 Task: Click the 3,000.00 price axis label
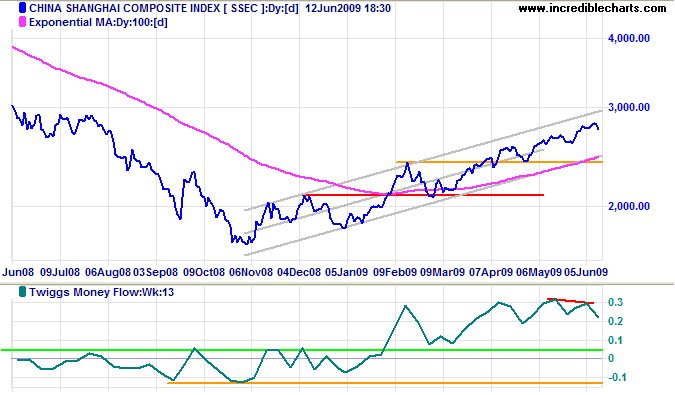[x=629, y=107]
